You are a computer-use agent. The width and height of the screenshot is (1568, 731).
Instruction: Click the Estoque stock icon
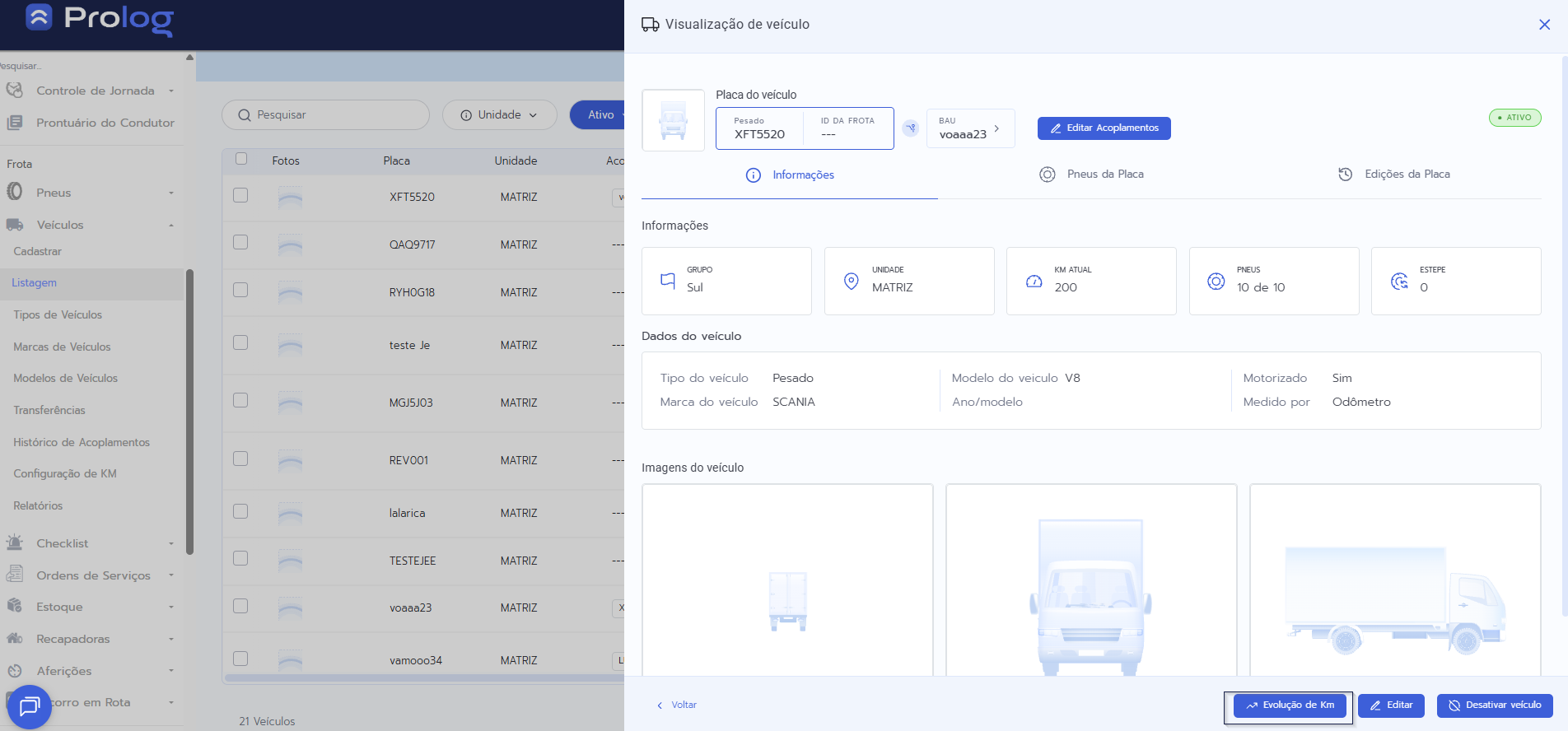pos(15,606)
